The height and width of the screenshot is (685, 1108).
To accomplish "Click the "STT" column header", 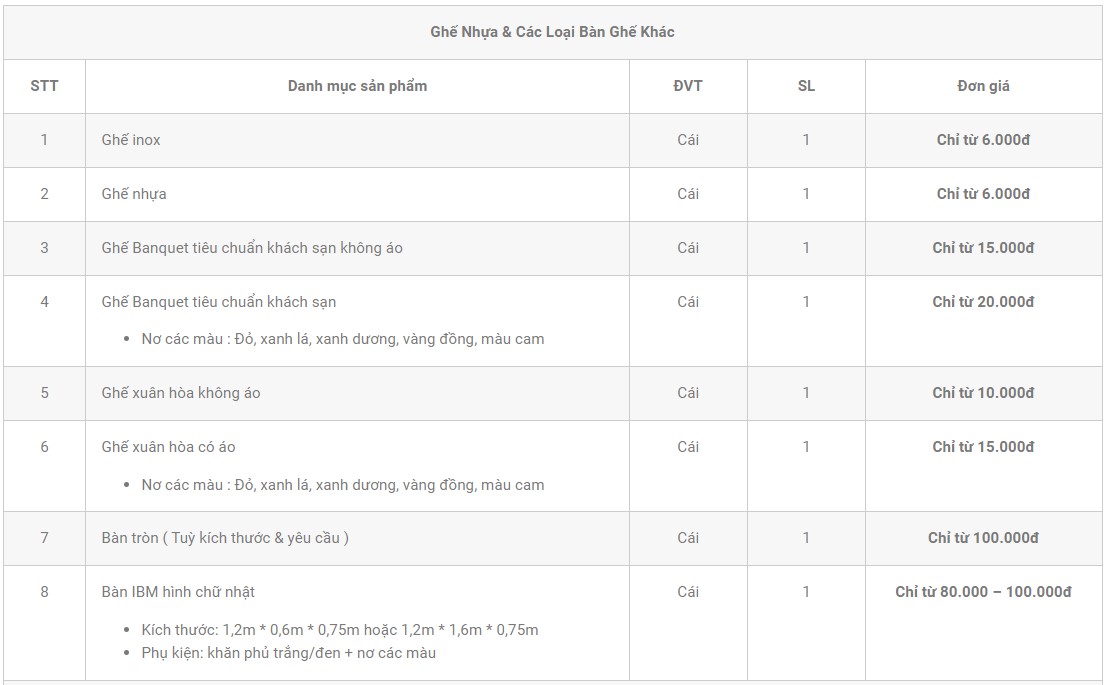I will (x=44, y=86).
